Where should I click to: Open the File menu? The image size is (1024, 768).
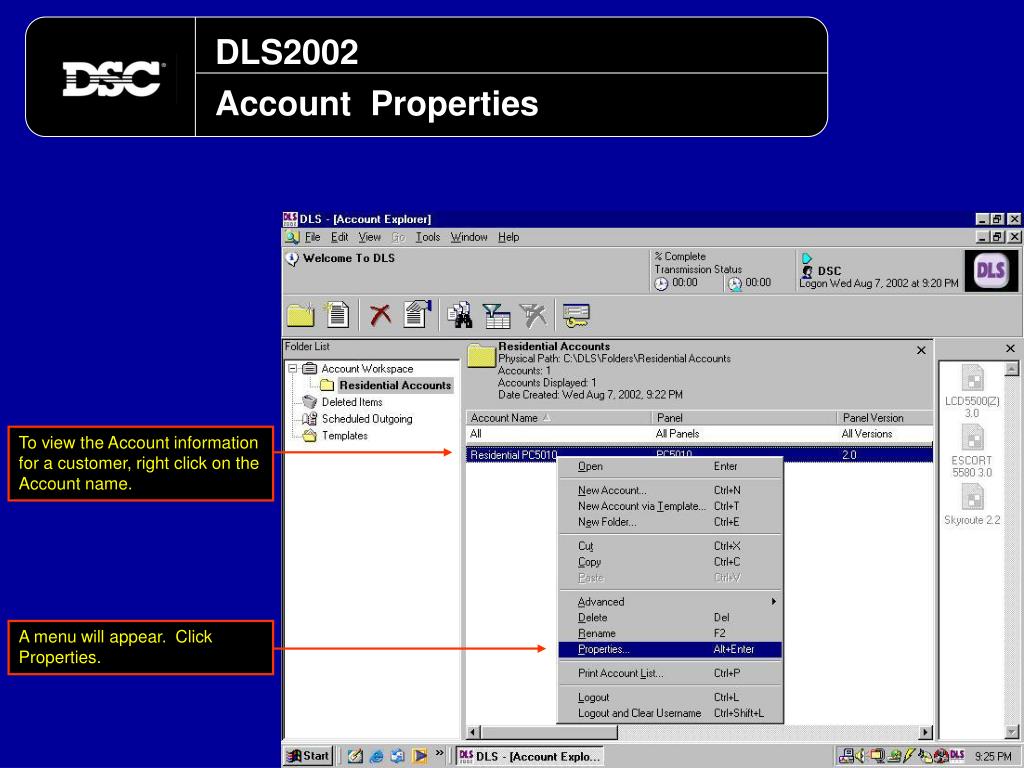[312, 237]
